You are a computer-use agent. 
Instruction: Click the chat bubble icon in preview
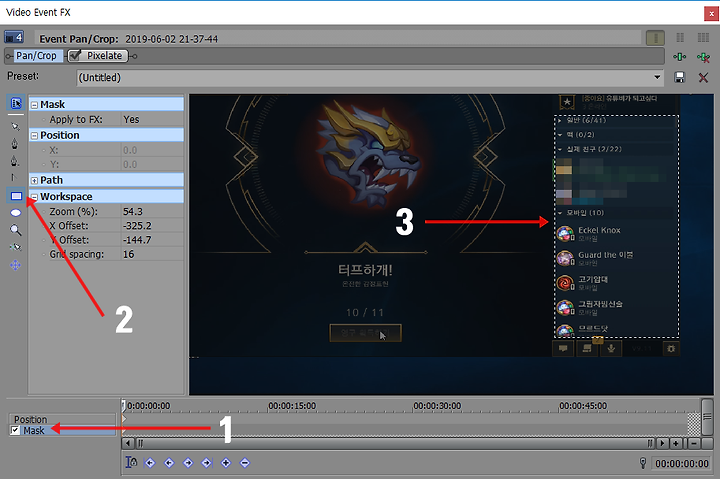click(563, 349)
